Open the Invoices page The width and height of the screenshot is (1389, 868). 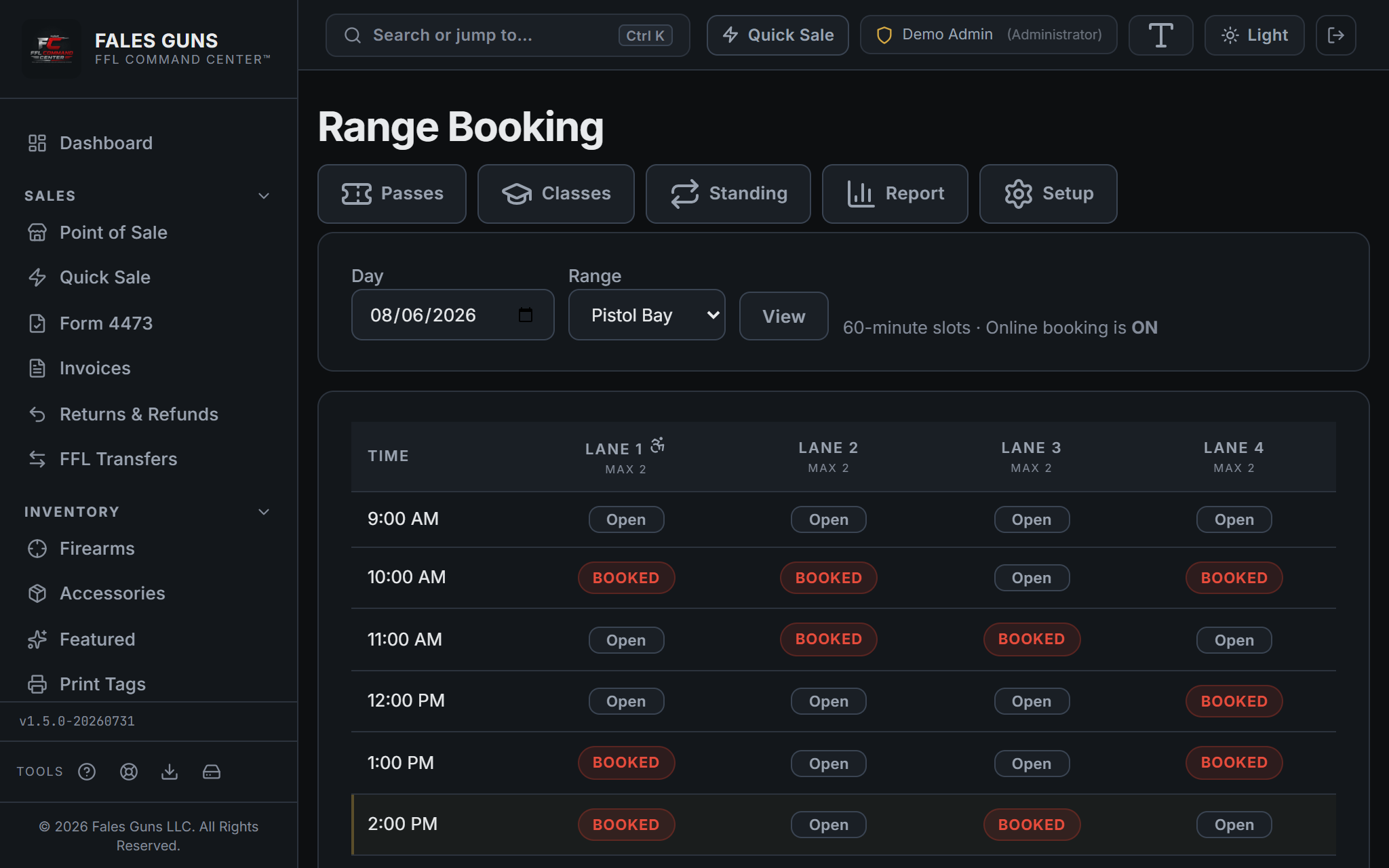[x=149, y=368]
